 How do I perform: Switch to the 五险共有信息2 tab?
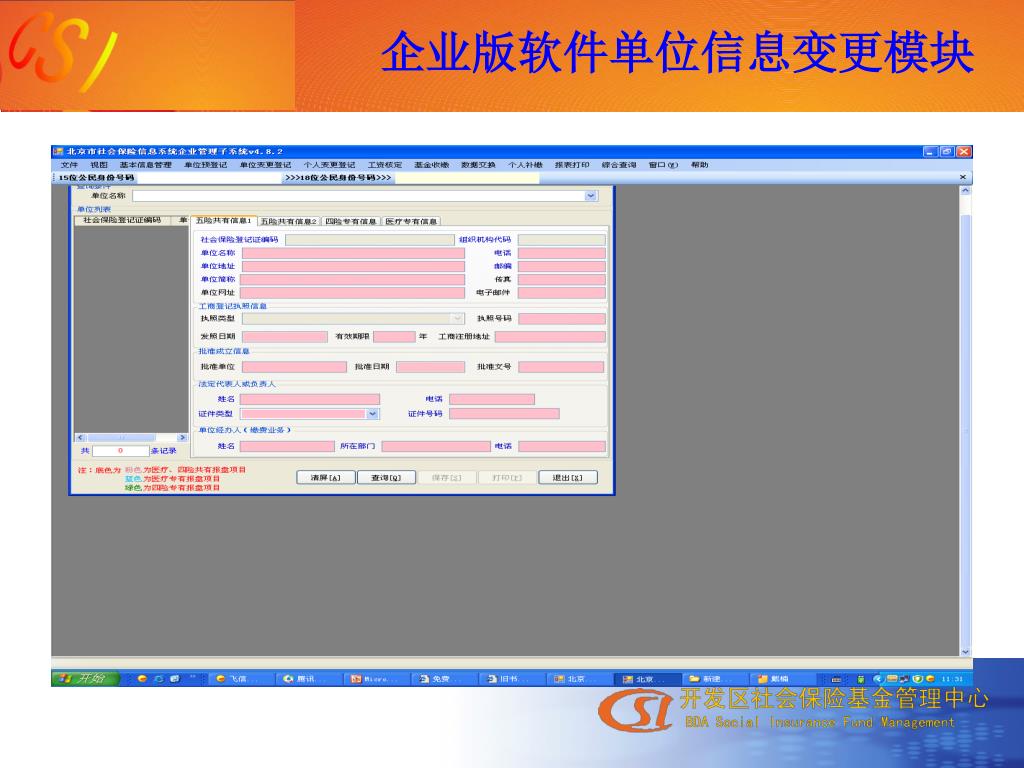(288, 221)
